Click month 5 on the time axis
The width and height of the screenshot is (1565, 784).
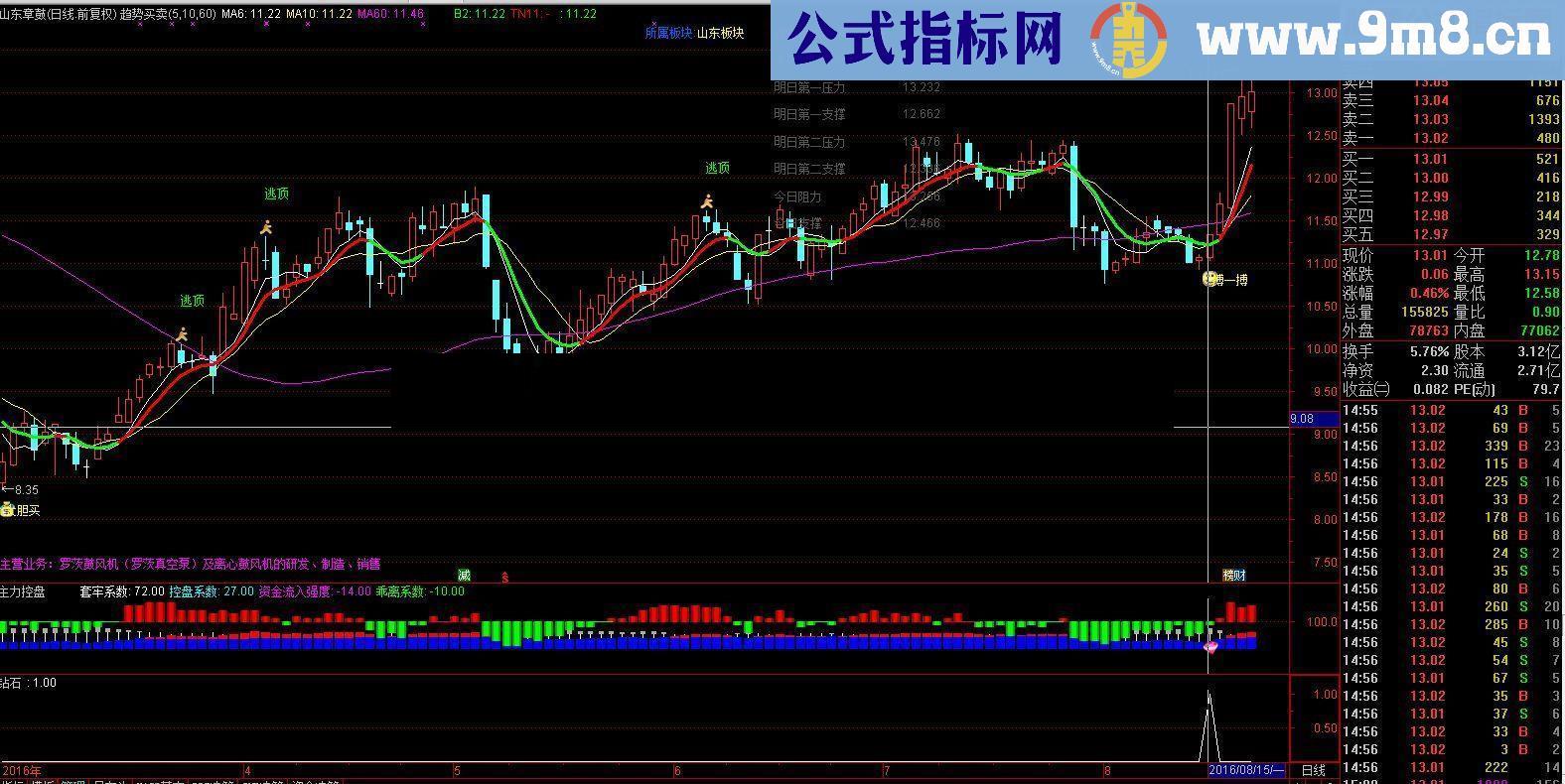[457, 770]
